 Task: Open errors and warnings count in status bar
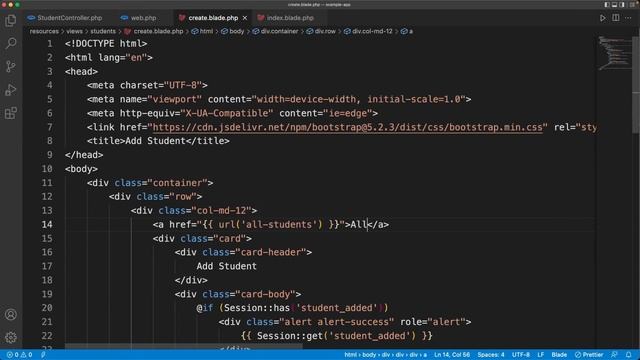pyautogui.click(x=20, y=355)
